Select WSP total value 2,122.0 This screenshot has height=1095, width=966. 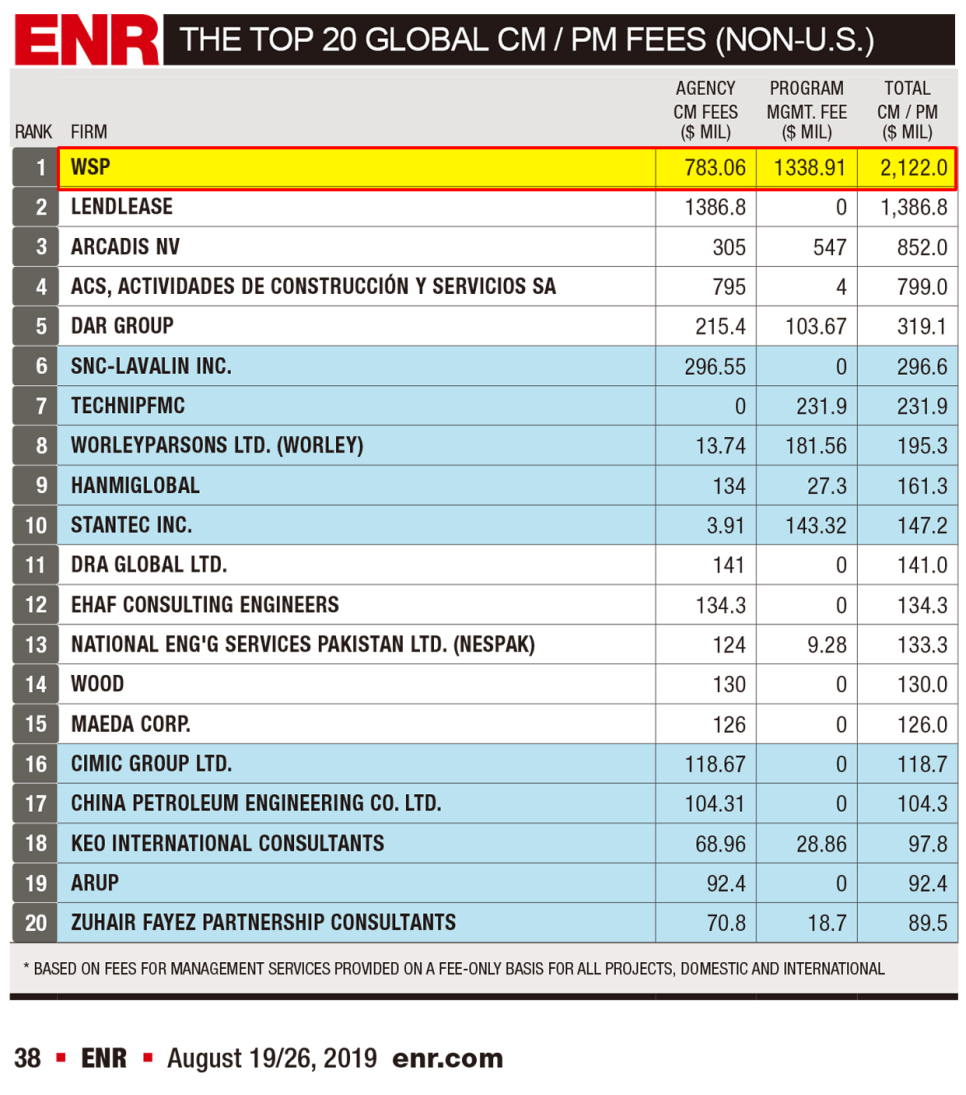(x=914, y=168)
